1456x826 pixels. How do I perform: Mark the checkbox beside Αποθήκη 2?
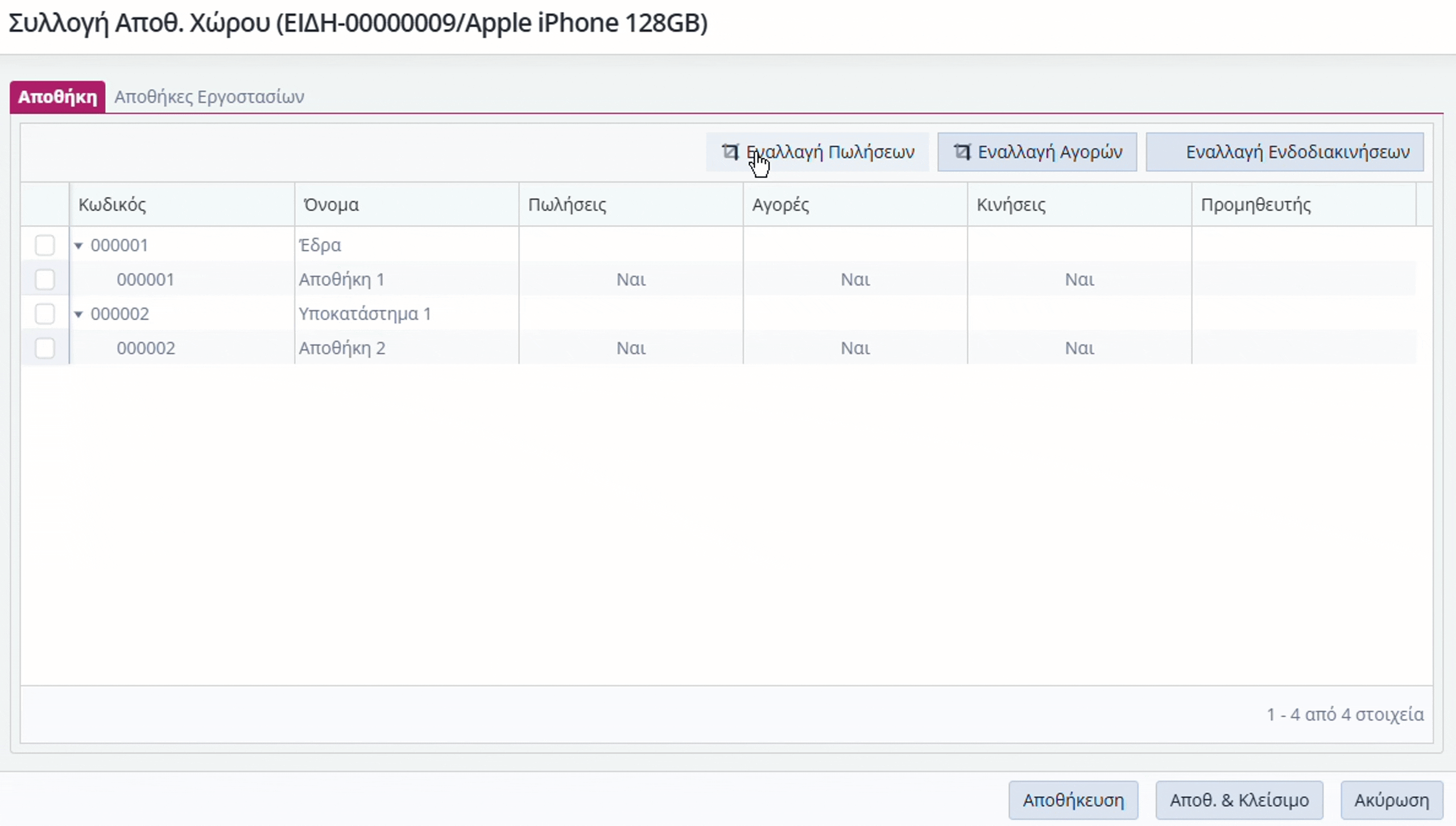45,348
